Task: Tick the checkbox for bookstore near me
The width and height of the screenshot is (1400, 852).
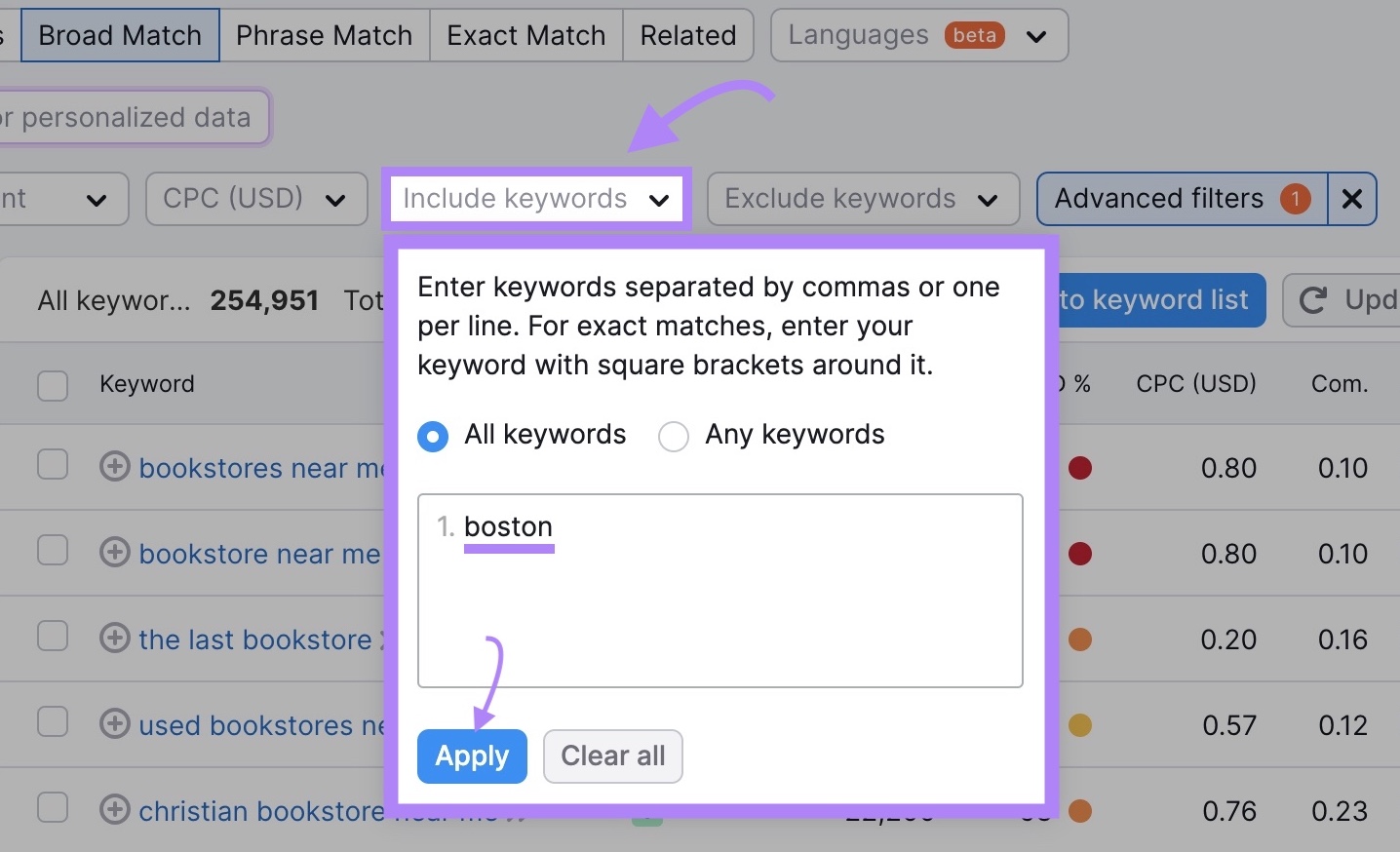Action: tap(53, 551)
